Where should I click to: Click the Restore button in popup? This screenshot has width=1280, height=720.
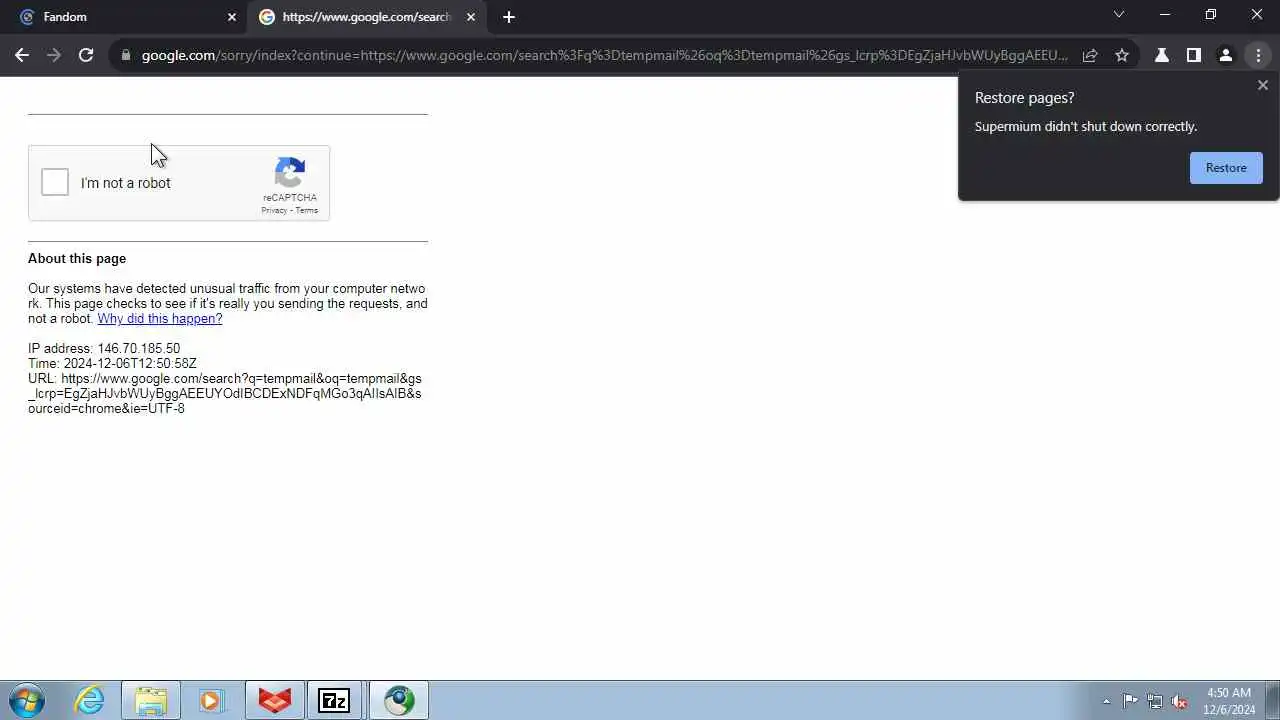[x=1226, y=168]
